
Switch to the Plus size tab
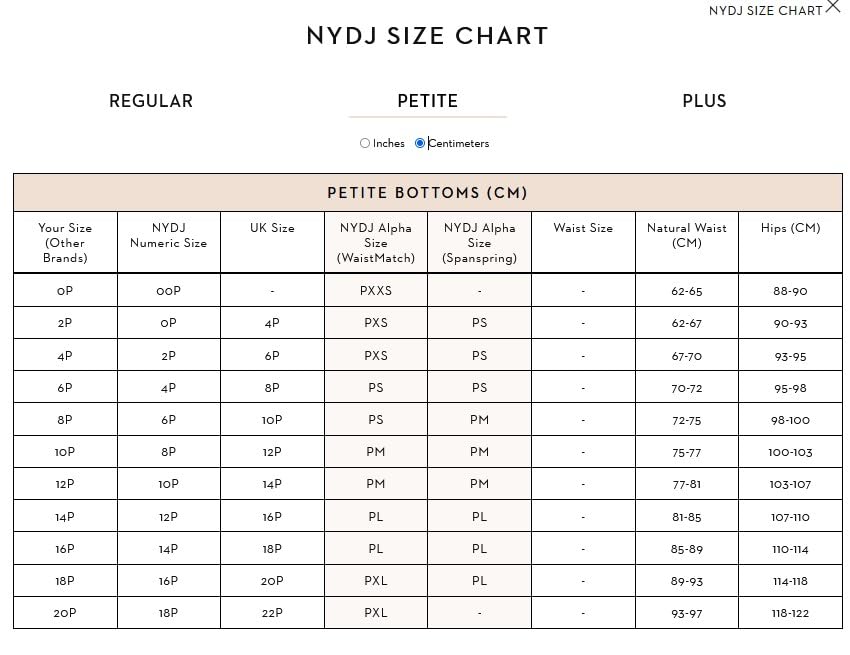(x=704, y=101)
